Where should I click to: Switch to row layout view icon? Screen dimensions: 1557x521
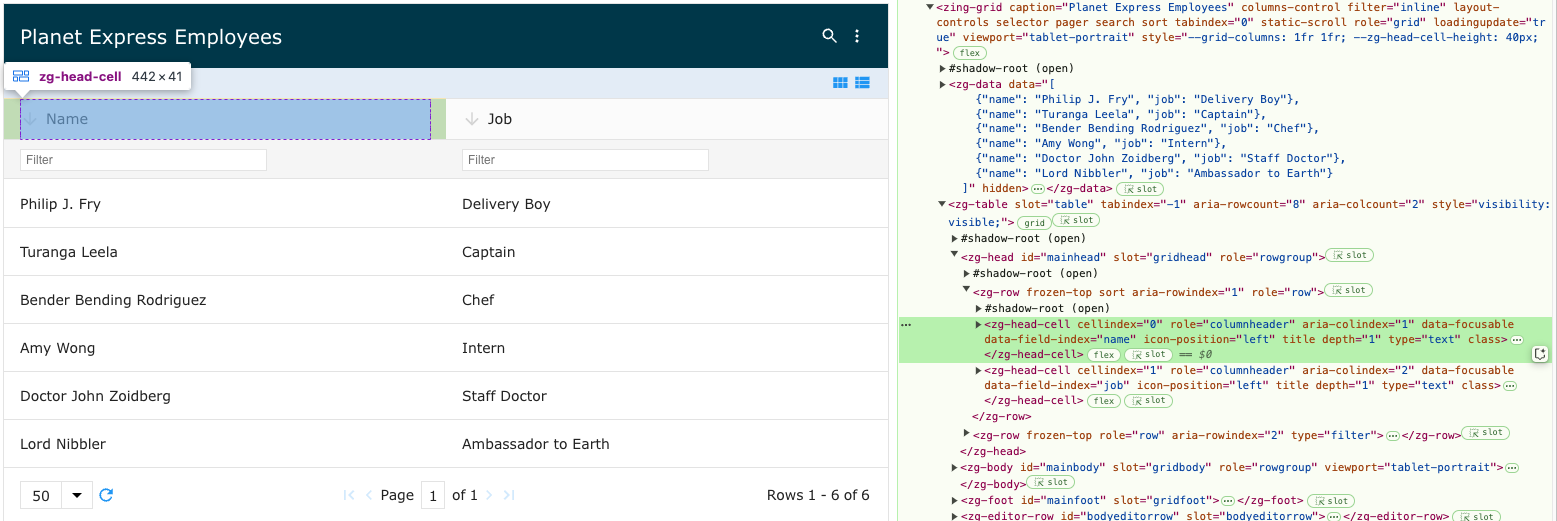(862, 83)
